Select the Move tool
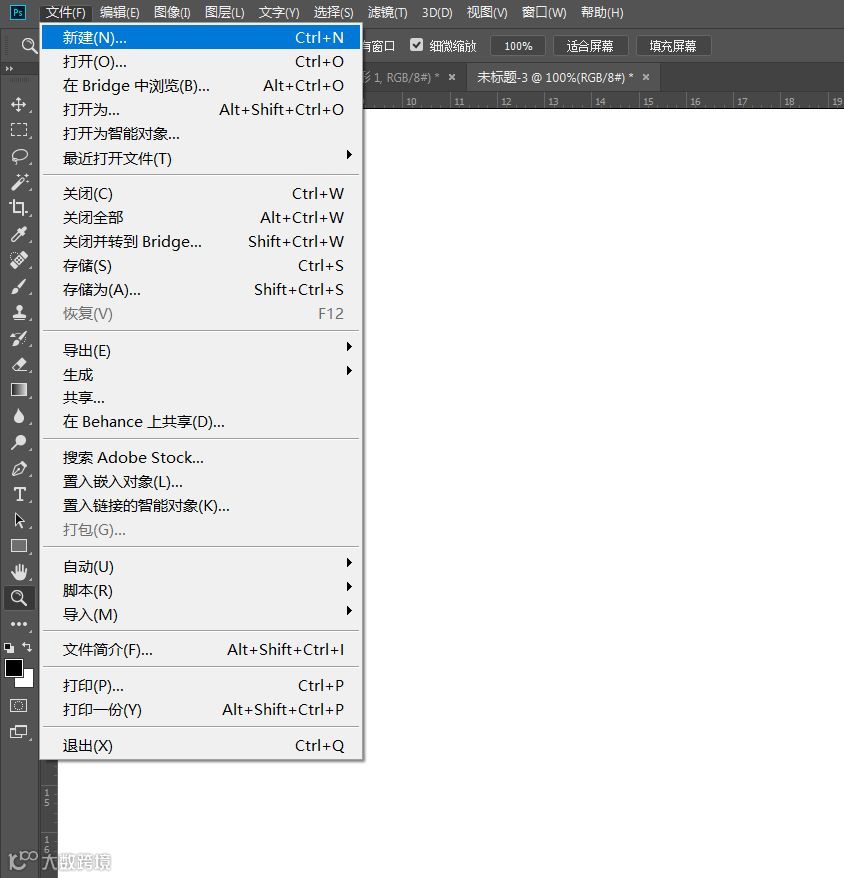The image size is (844, 878). pos(19,104)
